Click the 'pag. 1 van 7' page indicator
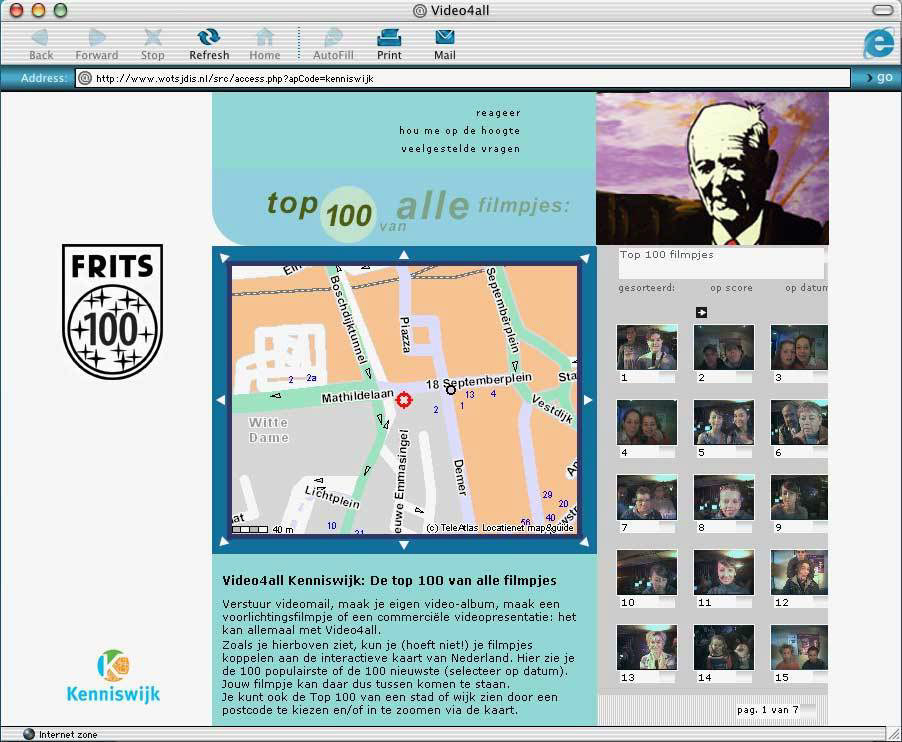The height and width of the screenshot is (742, 902). pyautogui.click(x=767, y=710)
